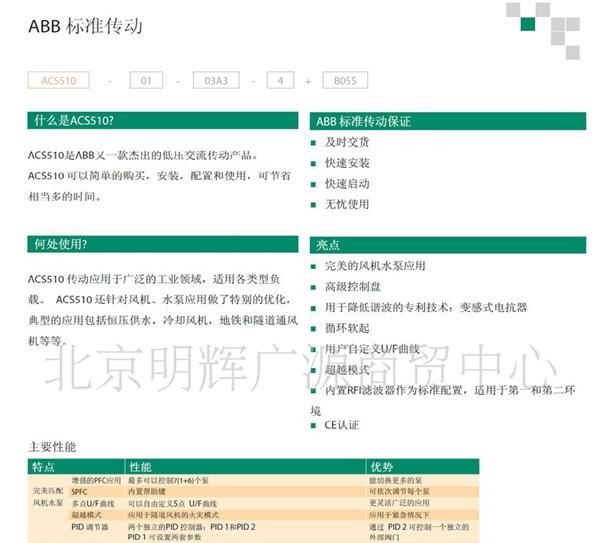The height and width of the screenshot is (543, 600).
Task: Click the "ACS510" type code box
Action: (x=59, y=81)
